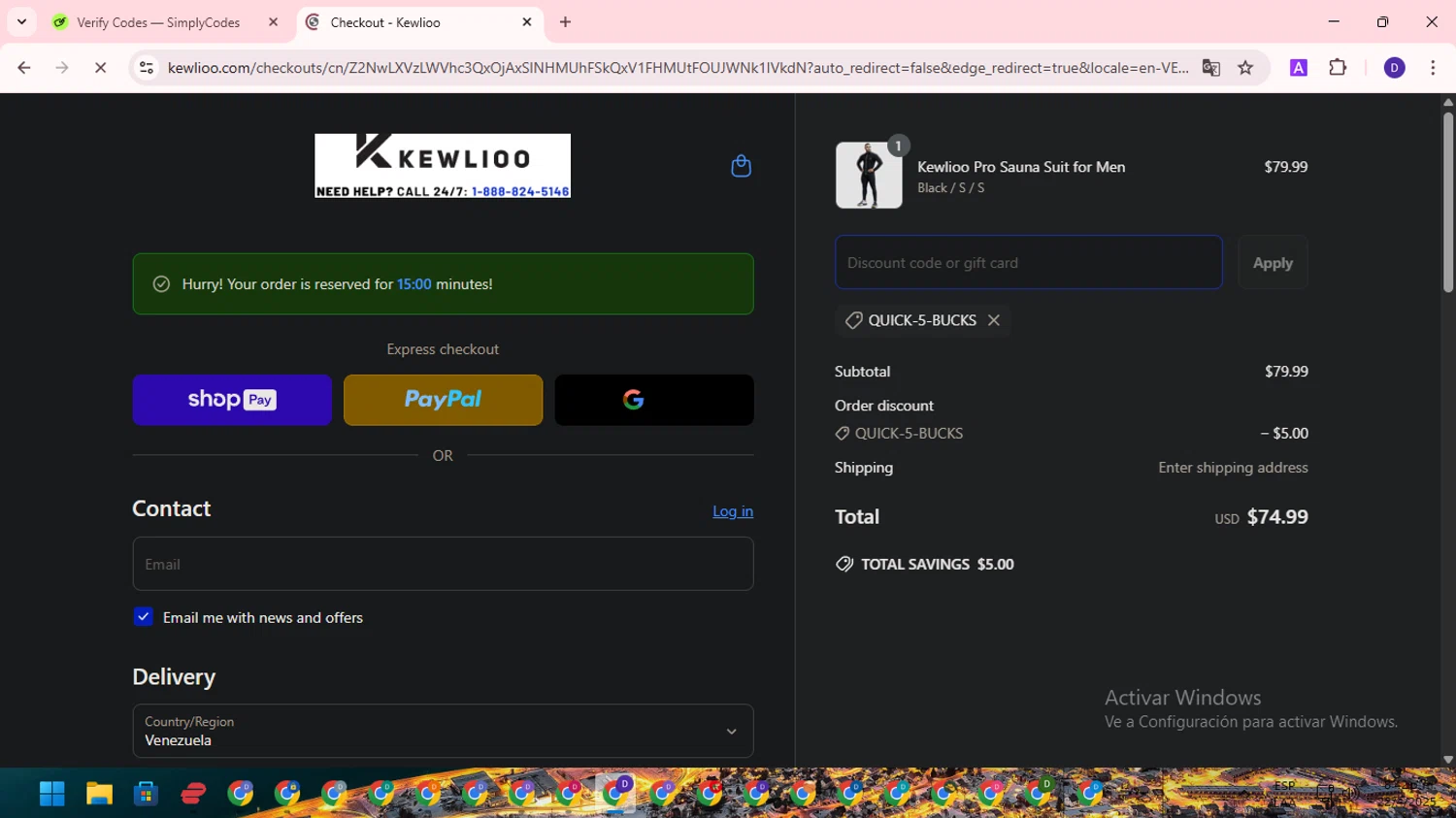Open the translate page icon
This screenshot has width=1456, height=818.
pos(1210,68)
